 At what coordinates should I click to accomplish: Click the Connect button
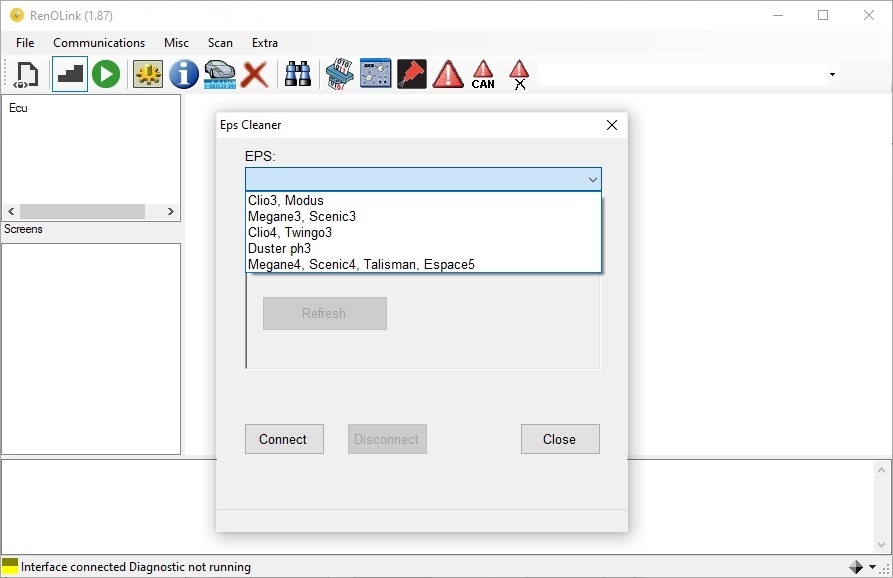coord(284,439)
